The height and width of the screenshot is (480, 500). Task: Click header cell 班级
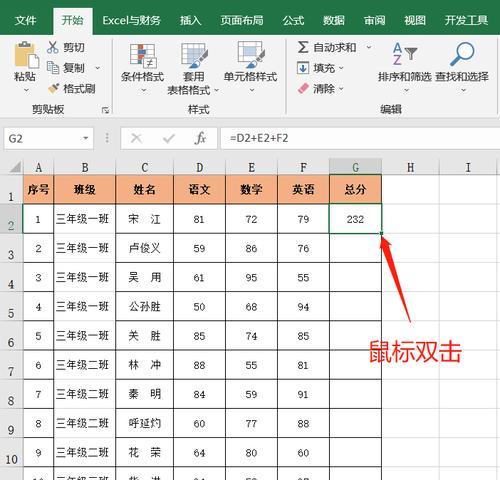(x=85, y=189)
